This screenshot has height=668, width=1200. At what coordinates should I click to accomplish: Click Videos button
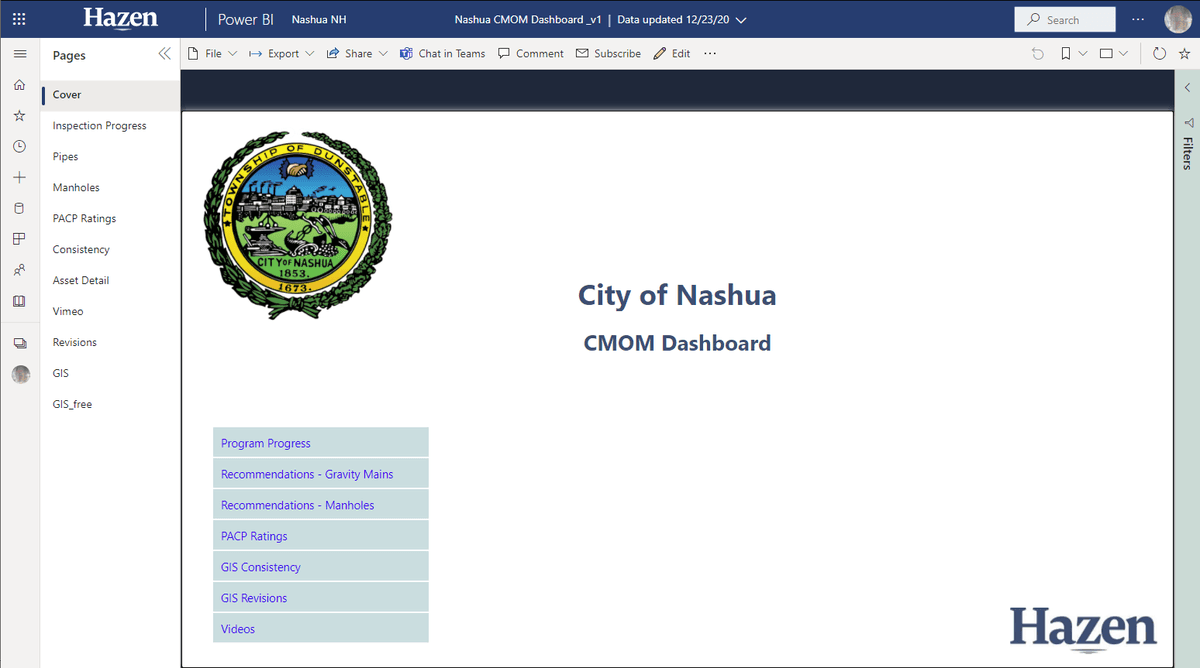pyautogui.click(x=321, y=629)
